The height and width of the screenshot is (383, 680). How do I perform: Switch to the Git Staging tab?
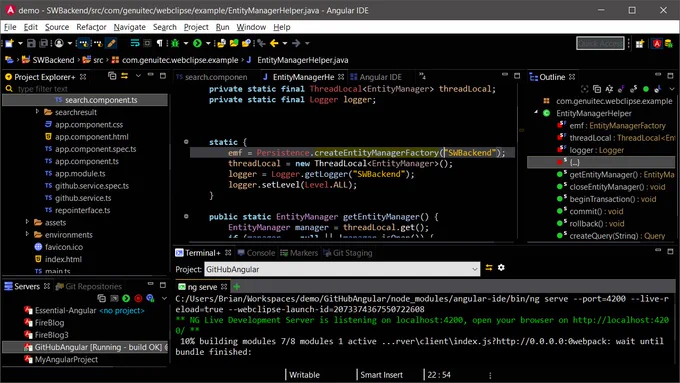click(x=348, y=253)
